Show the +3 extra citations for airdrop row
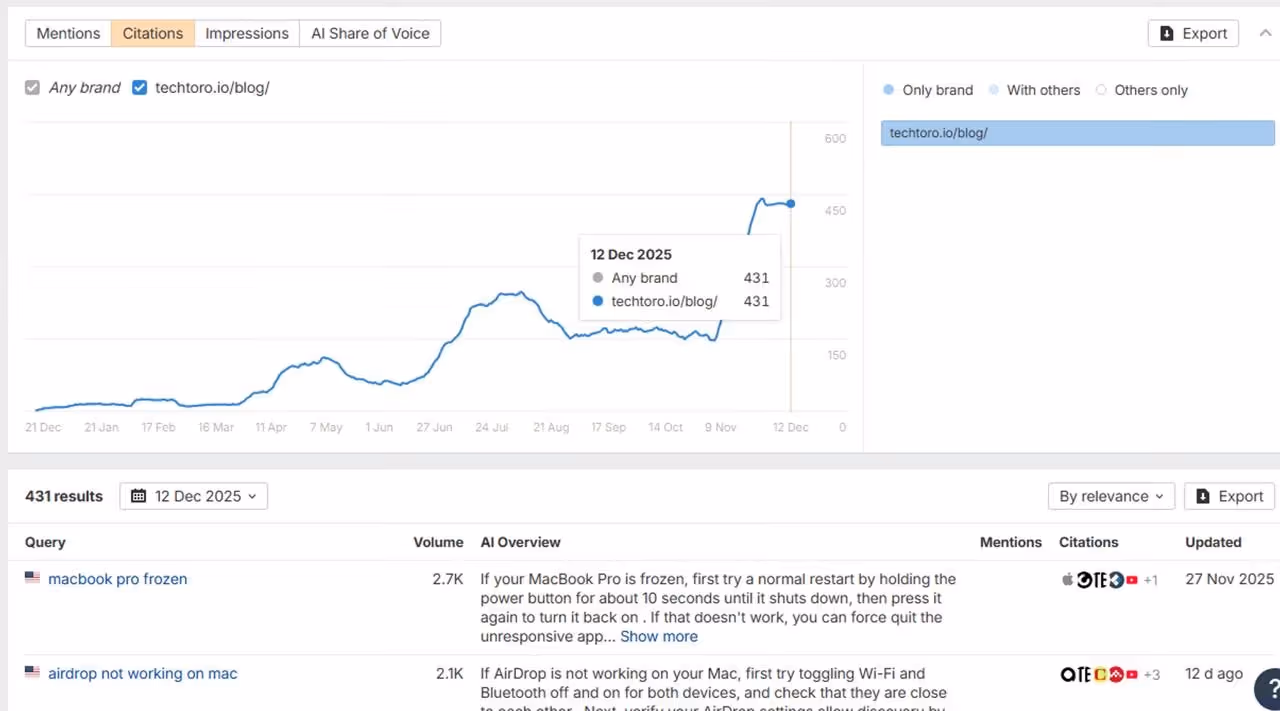This screenshot has height=711, width=1280. [x=1151, y=675]
